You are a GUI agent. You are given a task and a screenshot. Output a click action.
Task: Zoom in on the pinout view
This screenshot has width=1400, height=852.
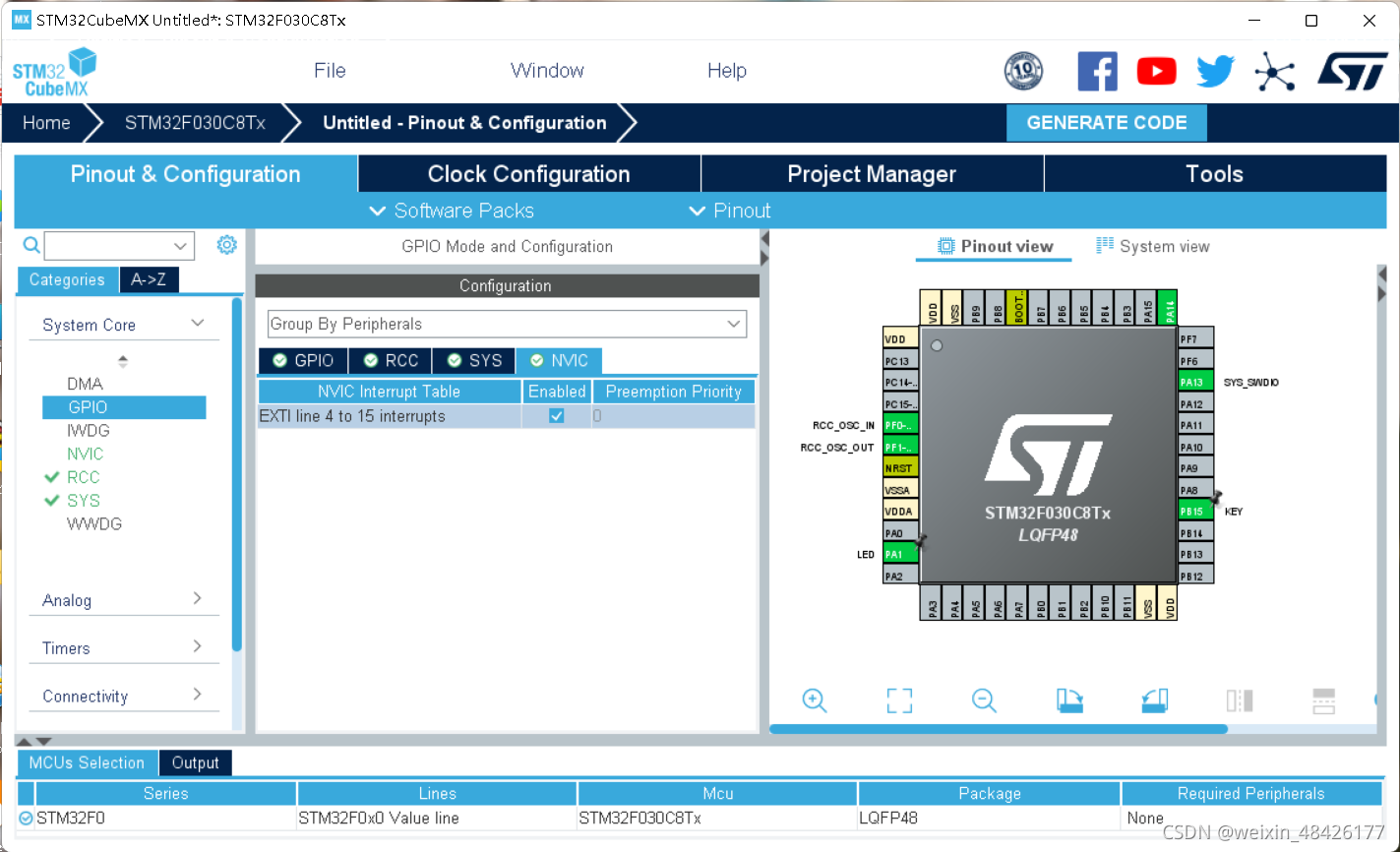click(815, 700)
